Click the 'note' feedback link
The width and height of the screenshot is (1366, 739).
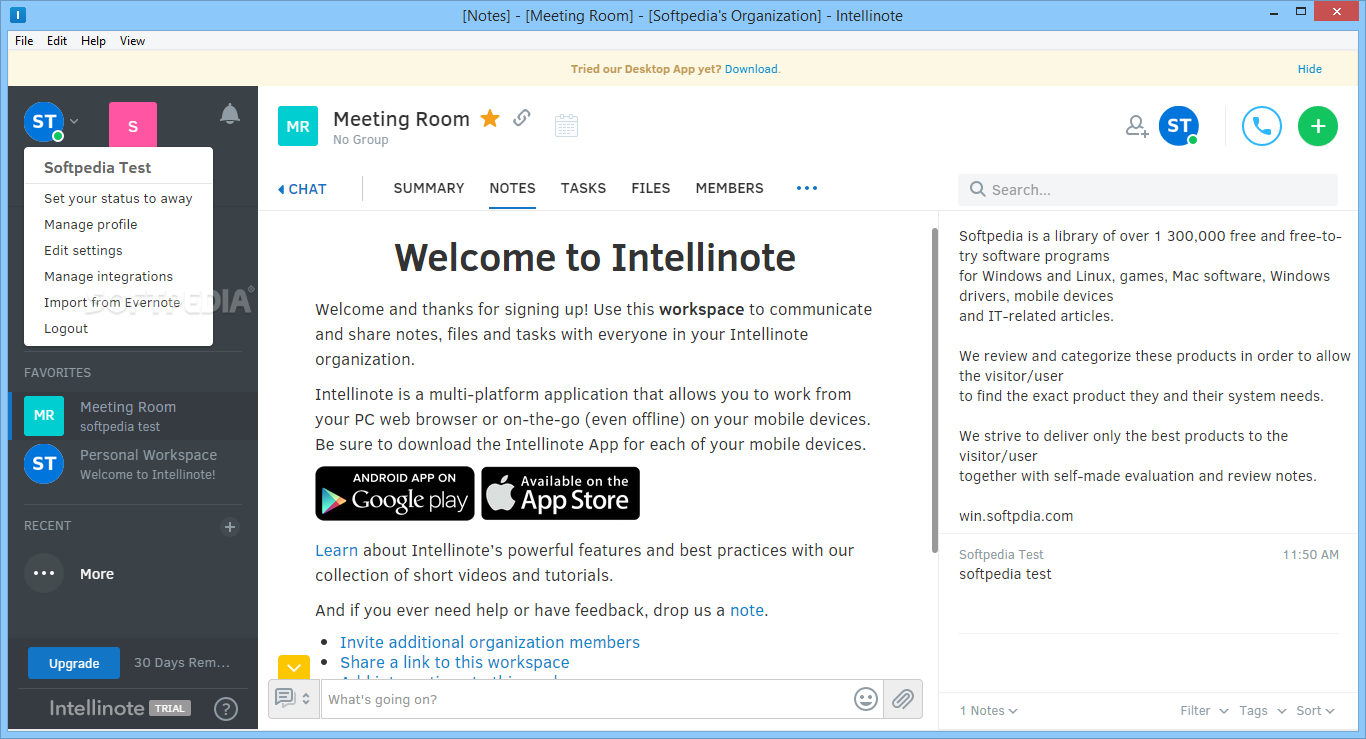(747, 610)
